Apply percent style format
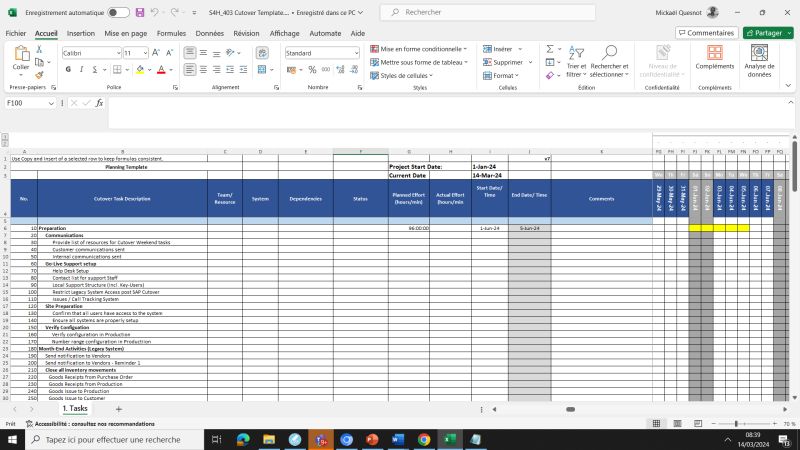800x450 pixels. click(x=312, y=69)
